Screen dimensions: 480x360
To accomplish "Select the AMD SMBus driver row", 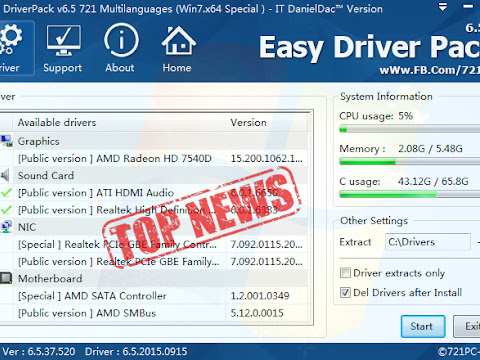I will (x=155, y=313).
